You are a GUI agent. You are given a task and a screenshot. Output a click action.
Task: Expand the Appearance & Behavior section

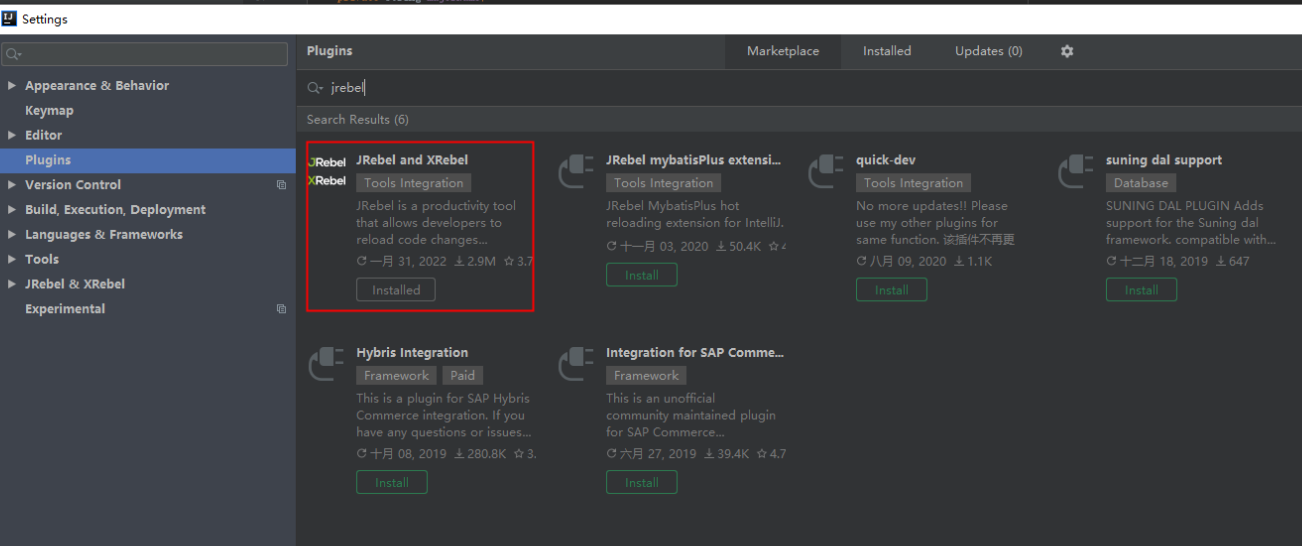[12, 86]
